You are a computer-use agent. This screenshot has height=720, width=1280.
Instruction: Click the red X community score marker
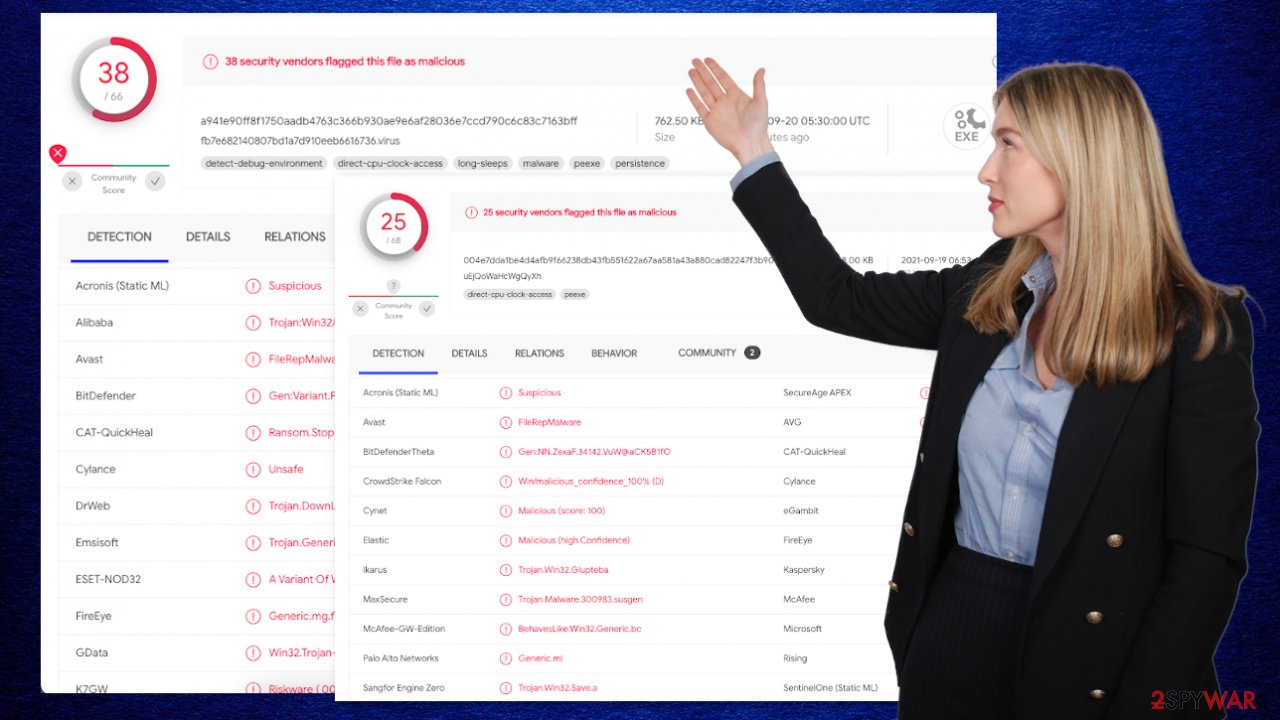58,154
